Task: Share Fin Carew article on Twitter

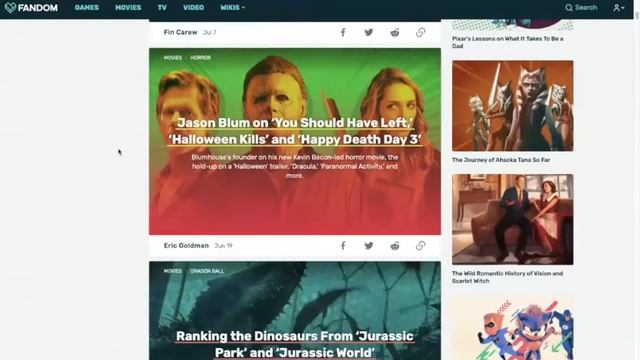Action: click(369, 32)
